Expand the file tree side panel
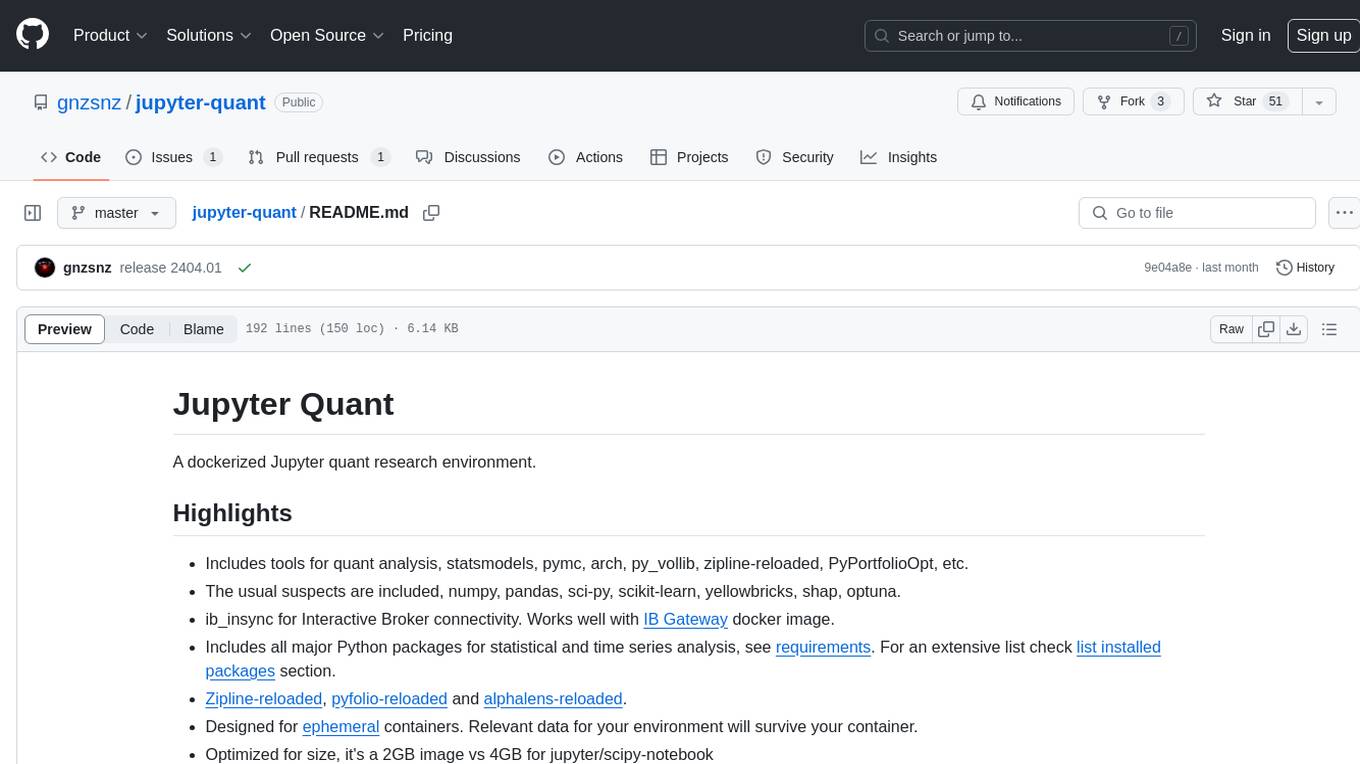The image size is (1360, 764). tap(33, 213)
